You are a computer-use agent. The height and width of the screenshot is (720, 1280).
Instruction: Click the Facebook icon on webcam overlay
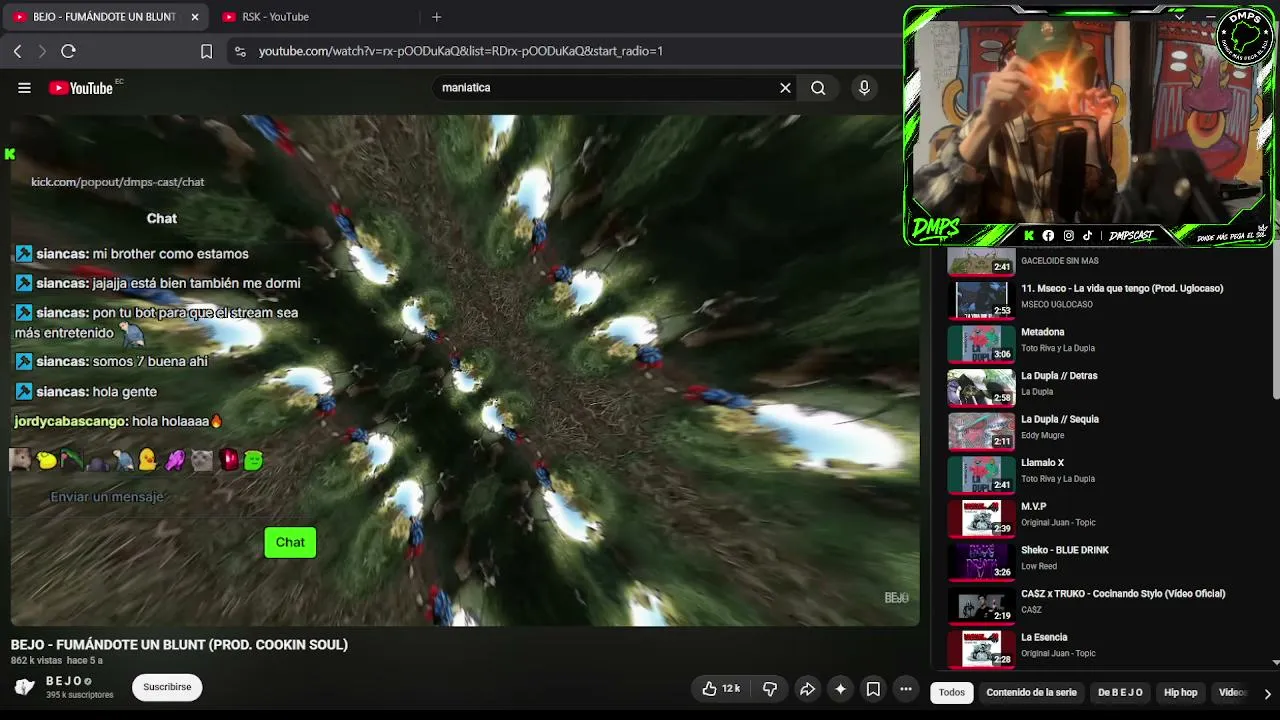(1048, 236)
